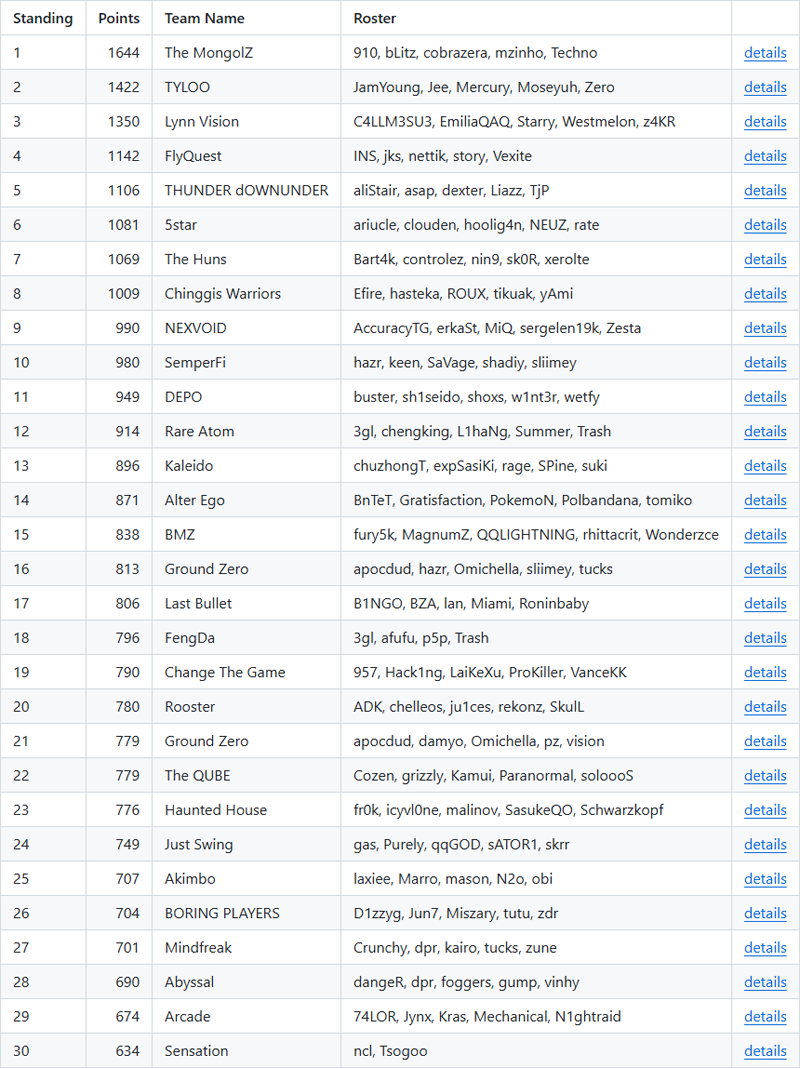
Task: Click the NEXVOID details link
Action: tap(765, 328)
